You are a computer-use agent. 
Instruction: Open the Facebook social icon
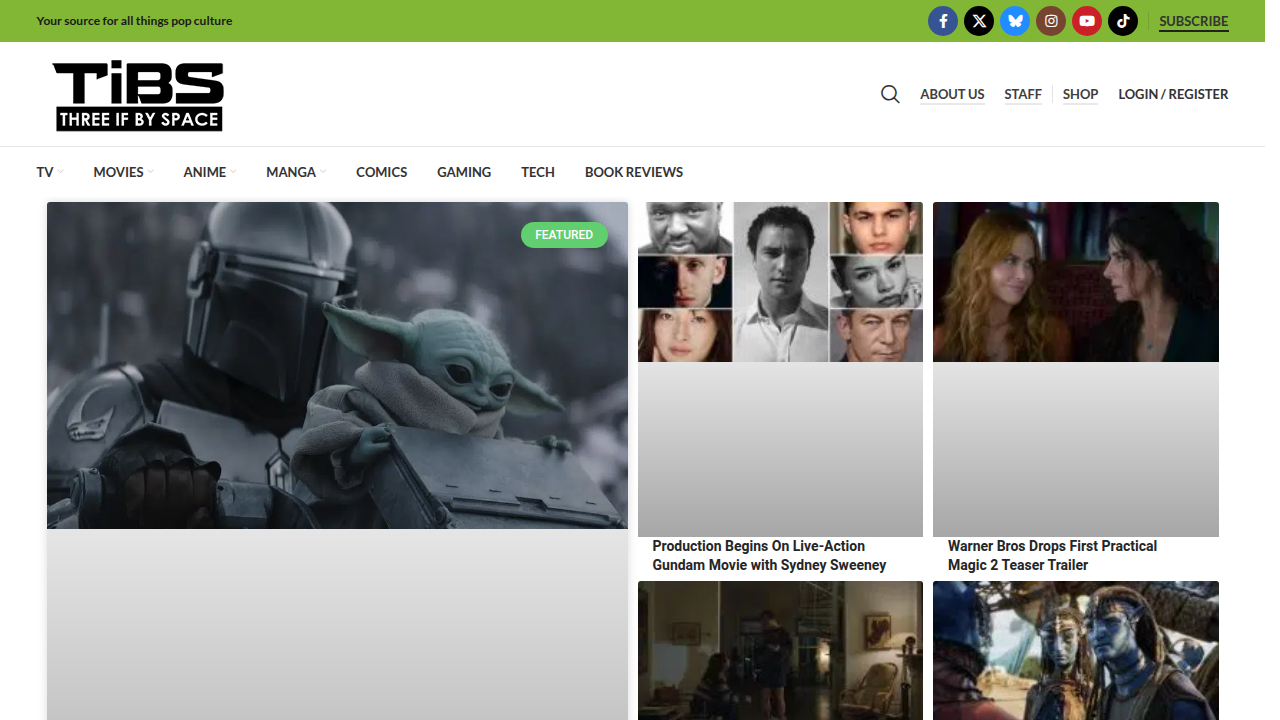coord(943,21)
